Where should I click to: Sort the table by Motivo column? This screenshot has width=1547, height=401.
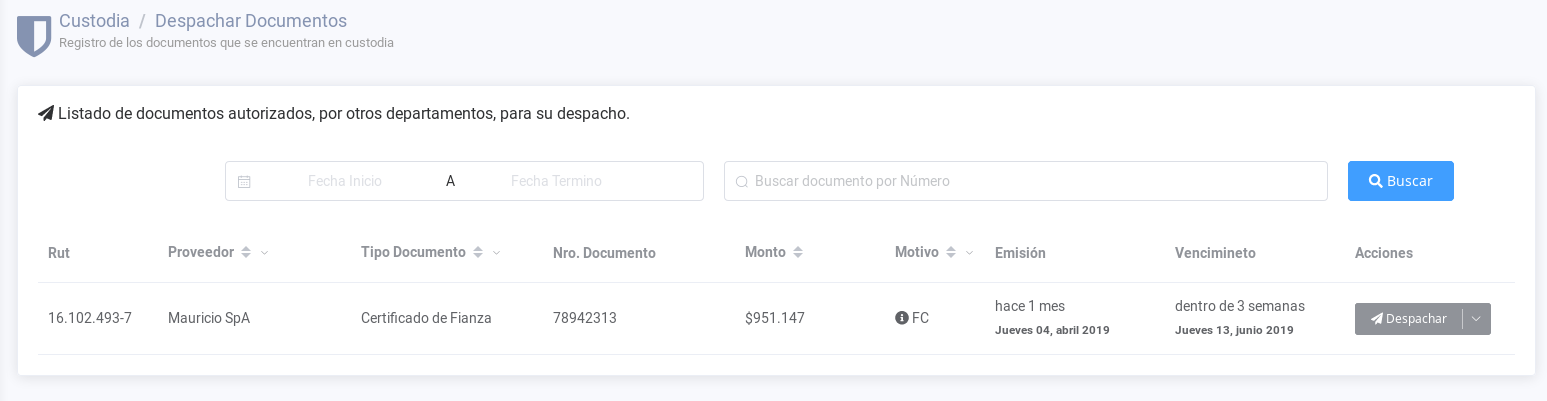pyautogui.click(x=951, y=253)
